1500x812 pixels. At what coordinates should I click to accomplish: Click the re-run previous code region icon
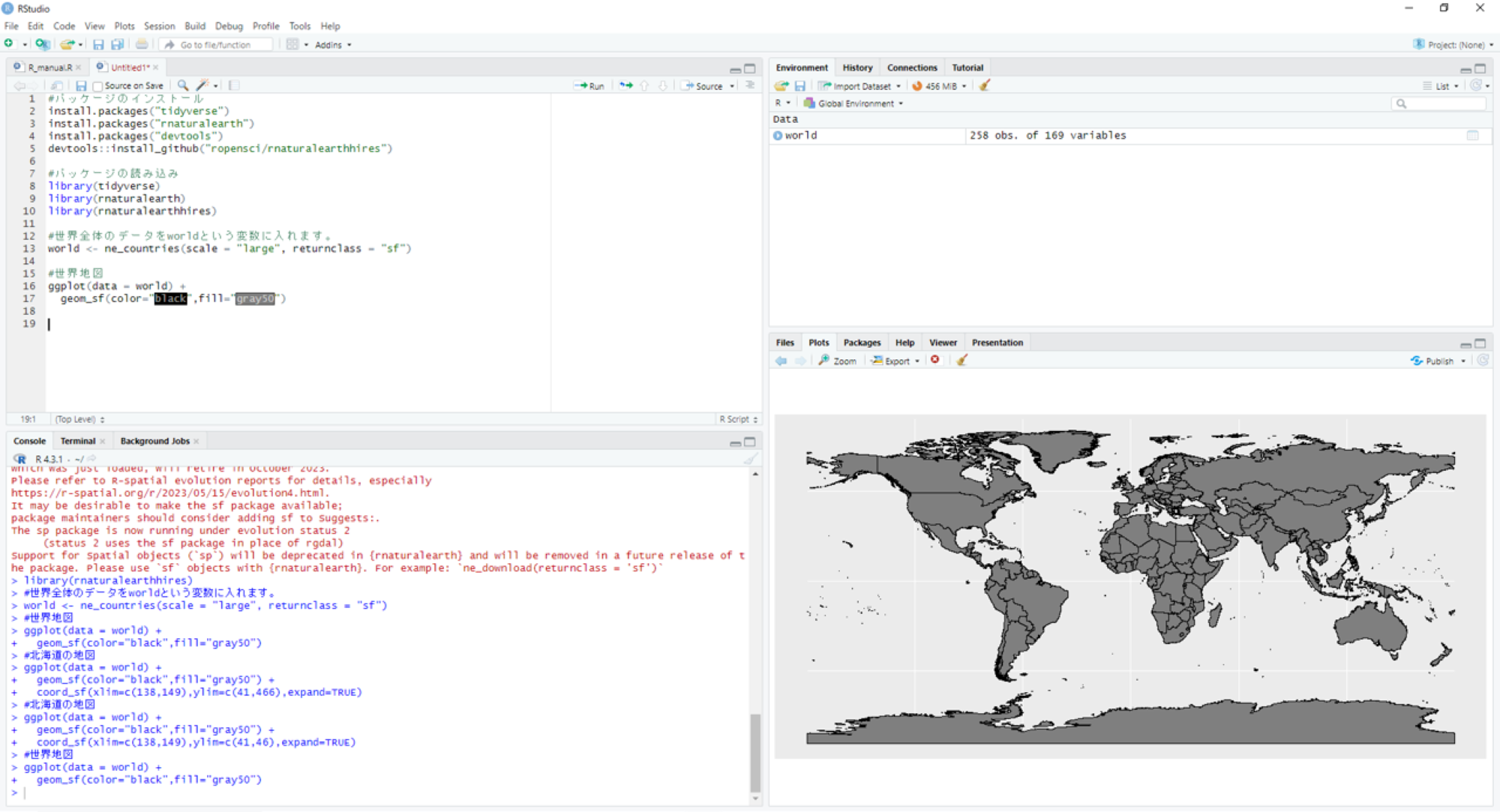(x=625, y=86)
